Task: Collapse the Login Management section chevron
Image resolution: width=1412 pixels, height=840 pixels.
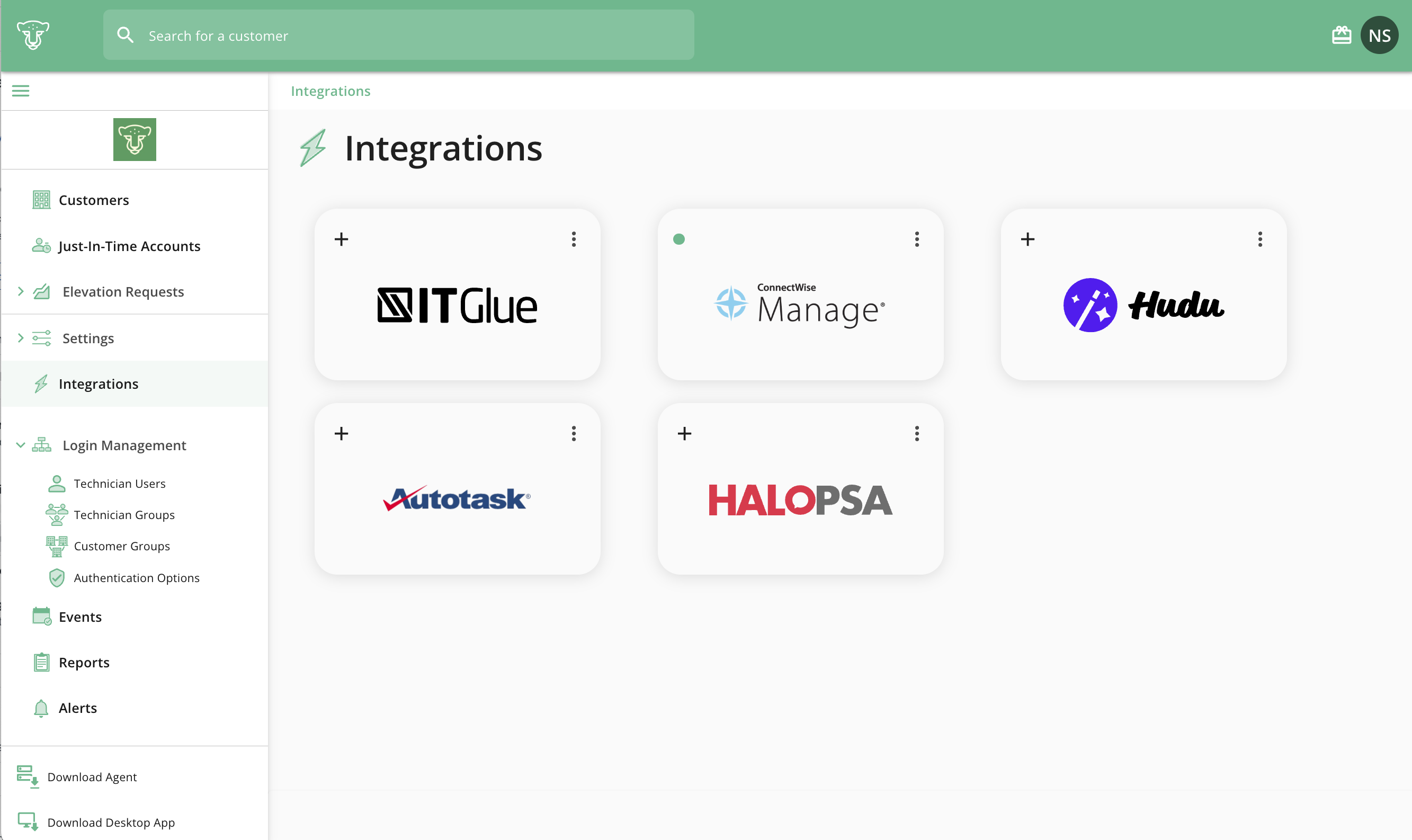Action: (21, 445)
